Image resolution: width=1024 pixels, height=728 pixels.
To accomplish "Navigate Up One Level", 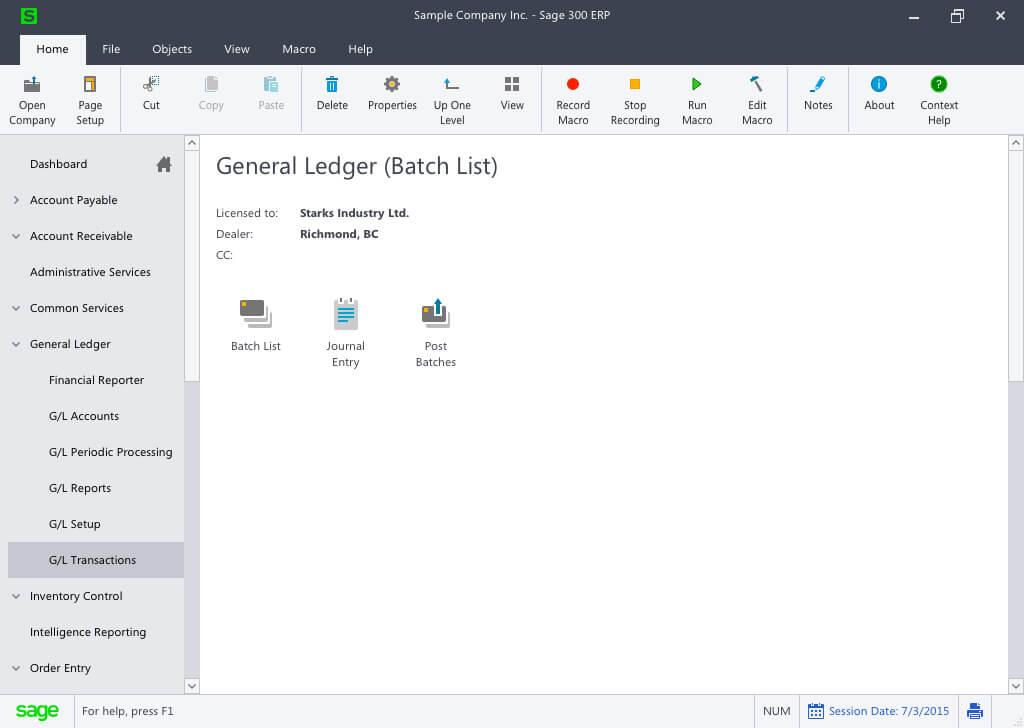I will (x=452, y=95).
